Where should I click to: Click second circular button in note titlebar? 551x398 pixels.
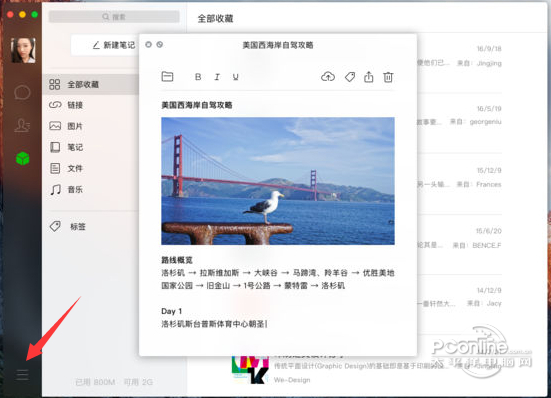160,45
